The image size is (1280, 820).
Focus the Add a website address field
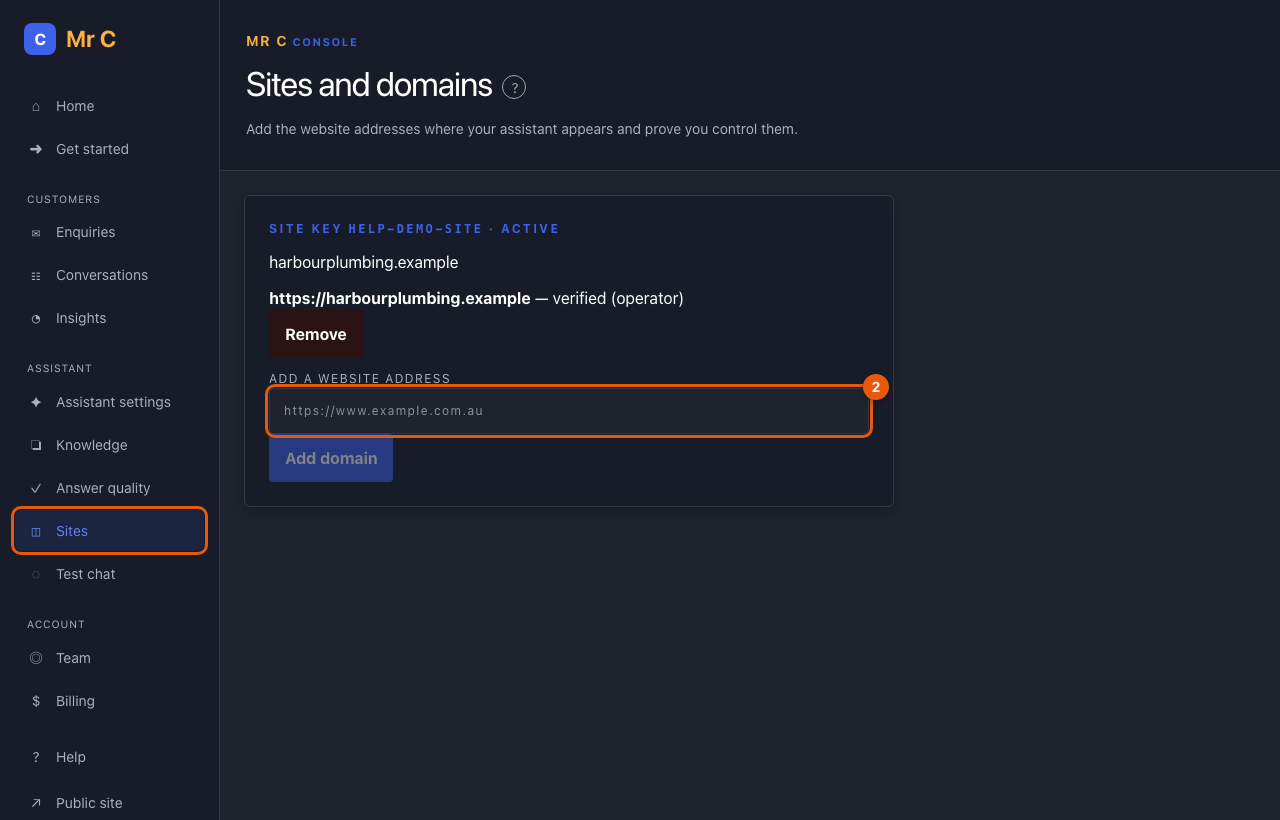(x=569, y=410)
